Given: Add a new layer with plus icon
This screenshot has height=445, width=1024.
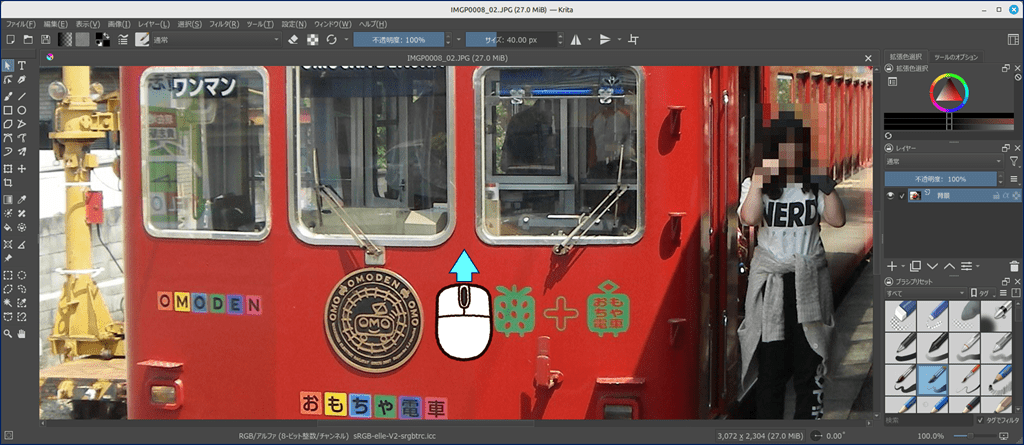Looking at the screenshot, I should click(892, 266).
